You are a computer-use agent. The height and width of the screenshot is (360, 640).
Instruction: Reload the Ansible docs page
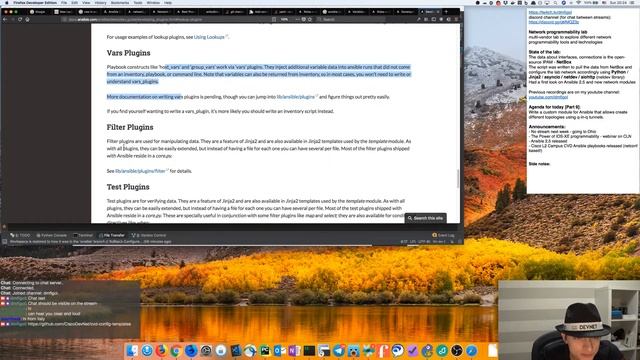point(20,19)
